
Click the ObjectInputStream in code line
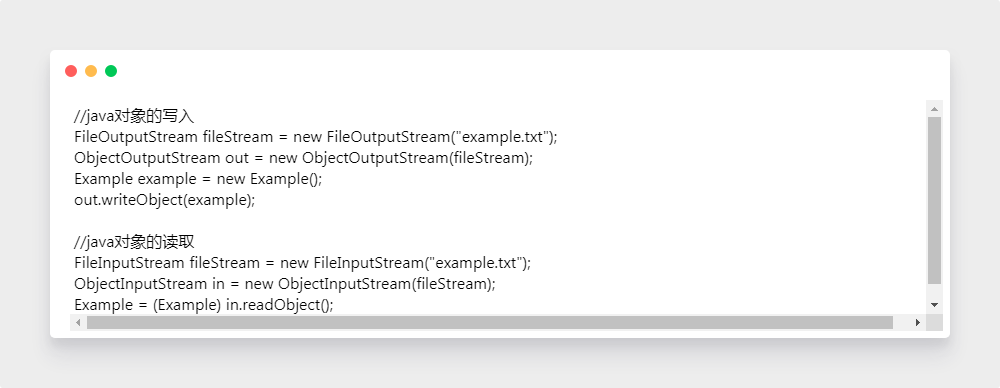point(284,284)
